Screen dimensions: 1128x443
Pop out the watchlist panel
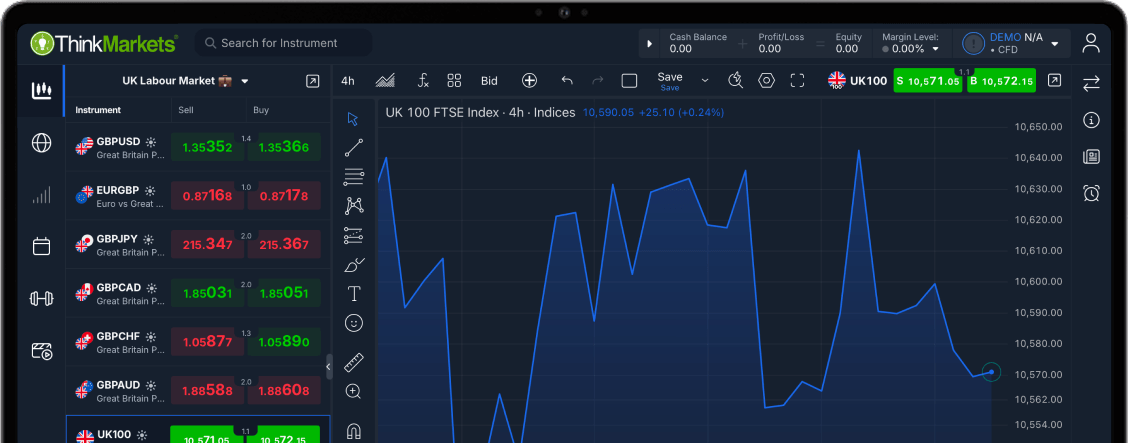coord(312,81)
